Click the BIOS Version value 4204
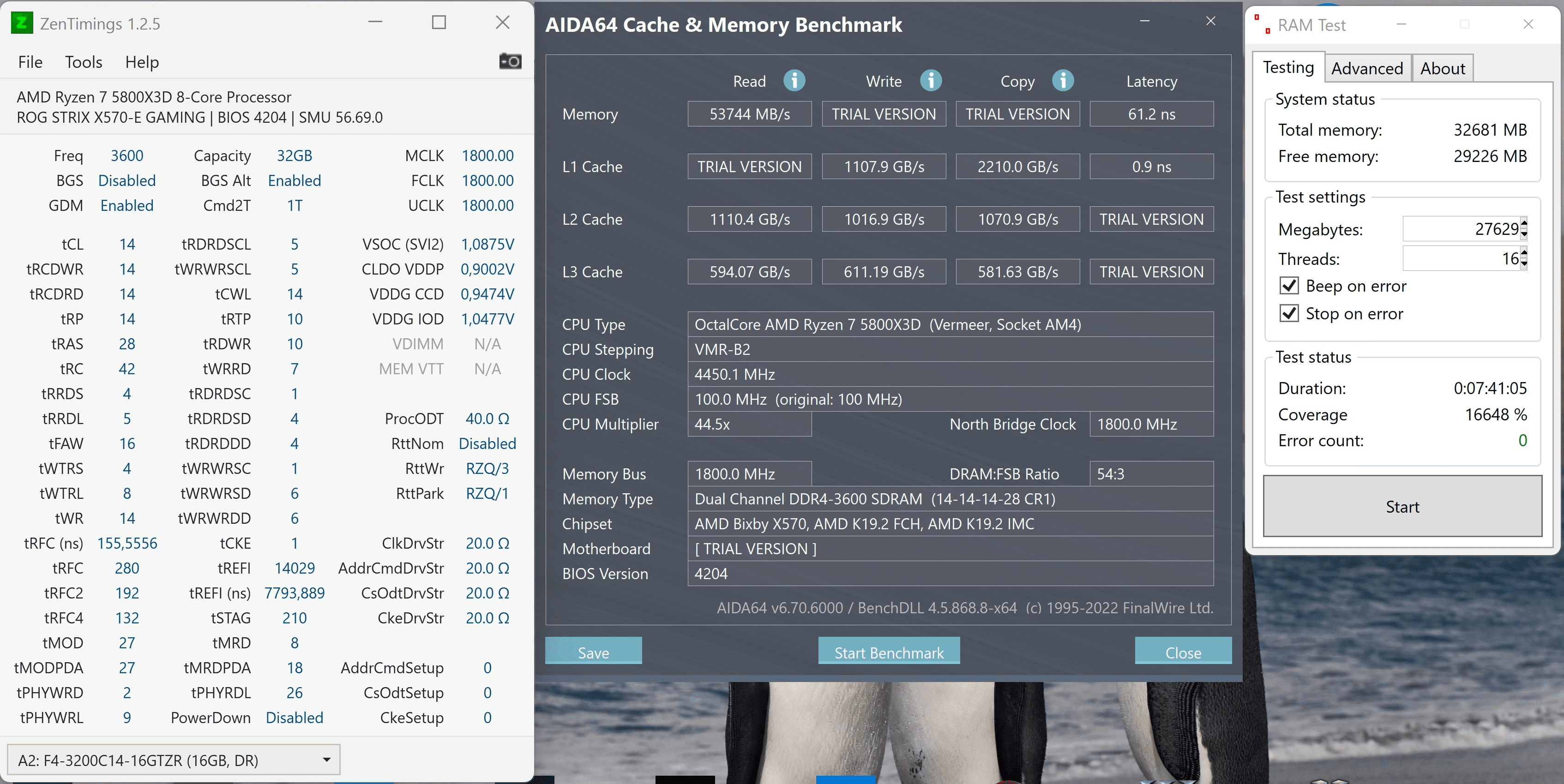This screenshot has width=1564, height=784. (x=951, y=574)
